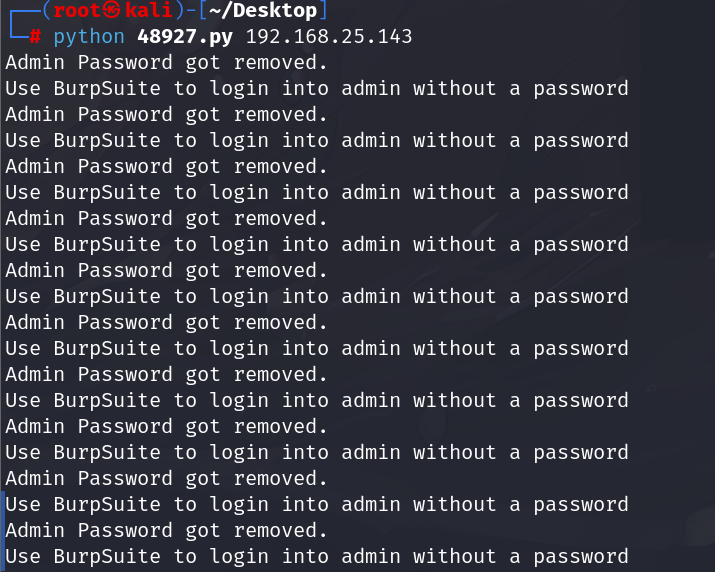Click the ~/Desktop directory path
This screenshot has width=715, height=572.
pyautogui.click(x=263, y=10)
